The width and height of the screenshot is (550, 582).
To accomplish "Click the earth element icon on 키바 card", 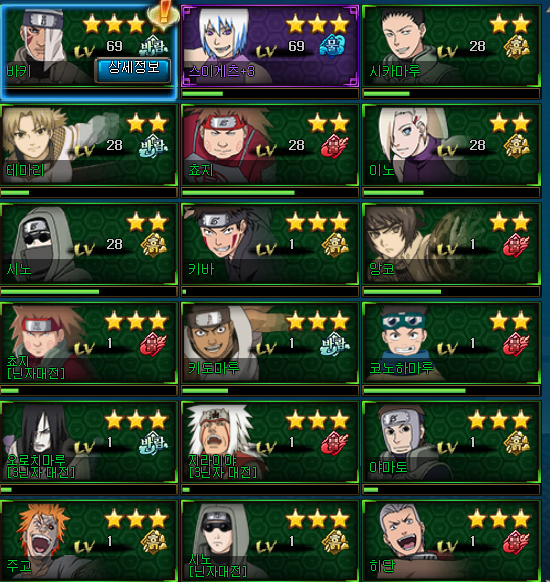I will [x=335, y=245].
